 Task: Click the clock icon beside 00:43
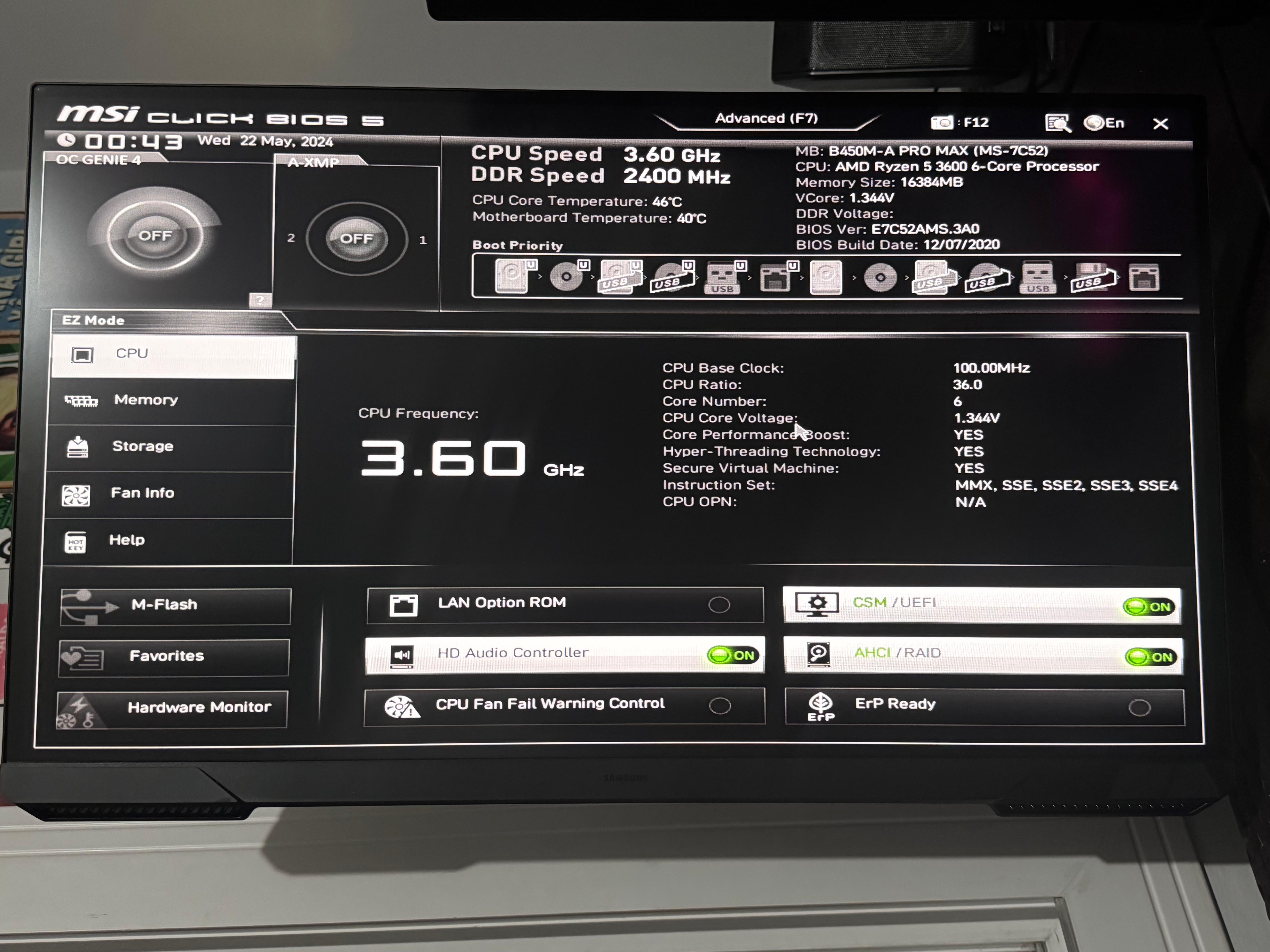tap(66, 140)
